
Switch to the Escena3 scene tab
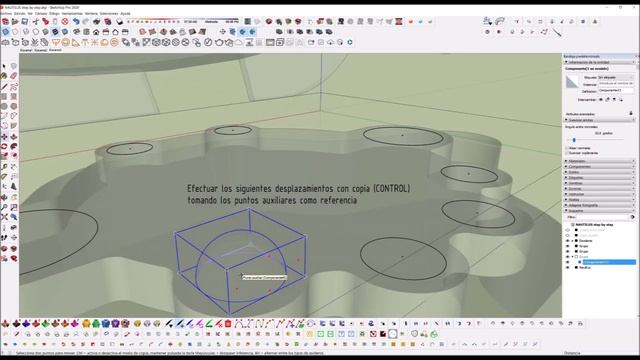point(55,50)
